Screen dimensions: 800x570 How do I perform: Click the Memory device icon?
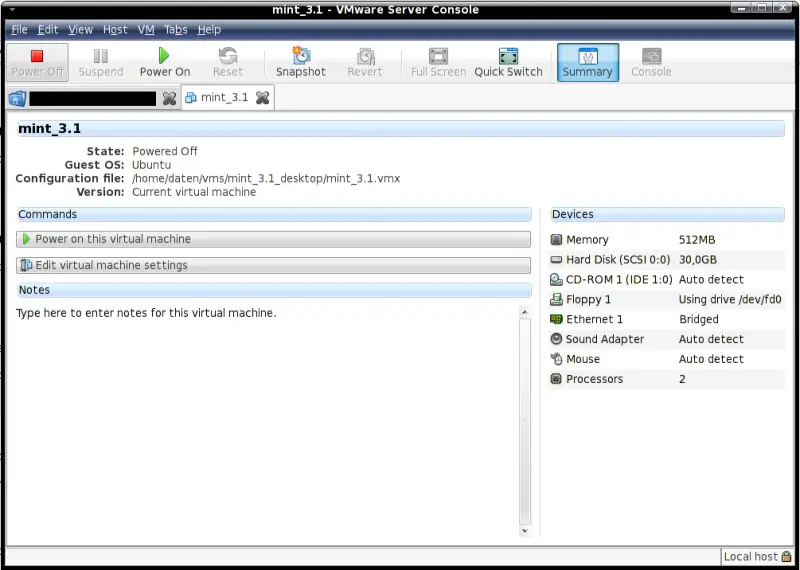tap(556, 239)
